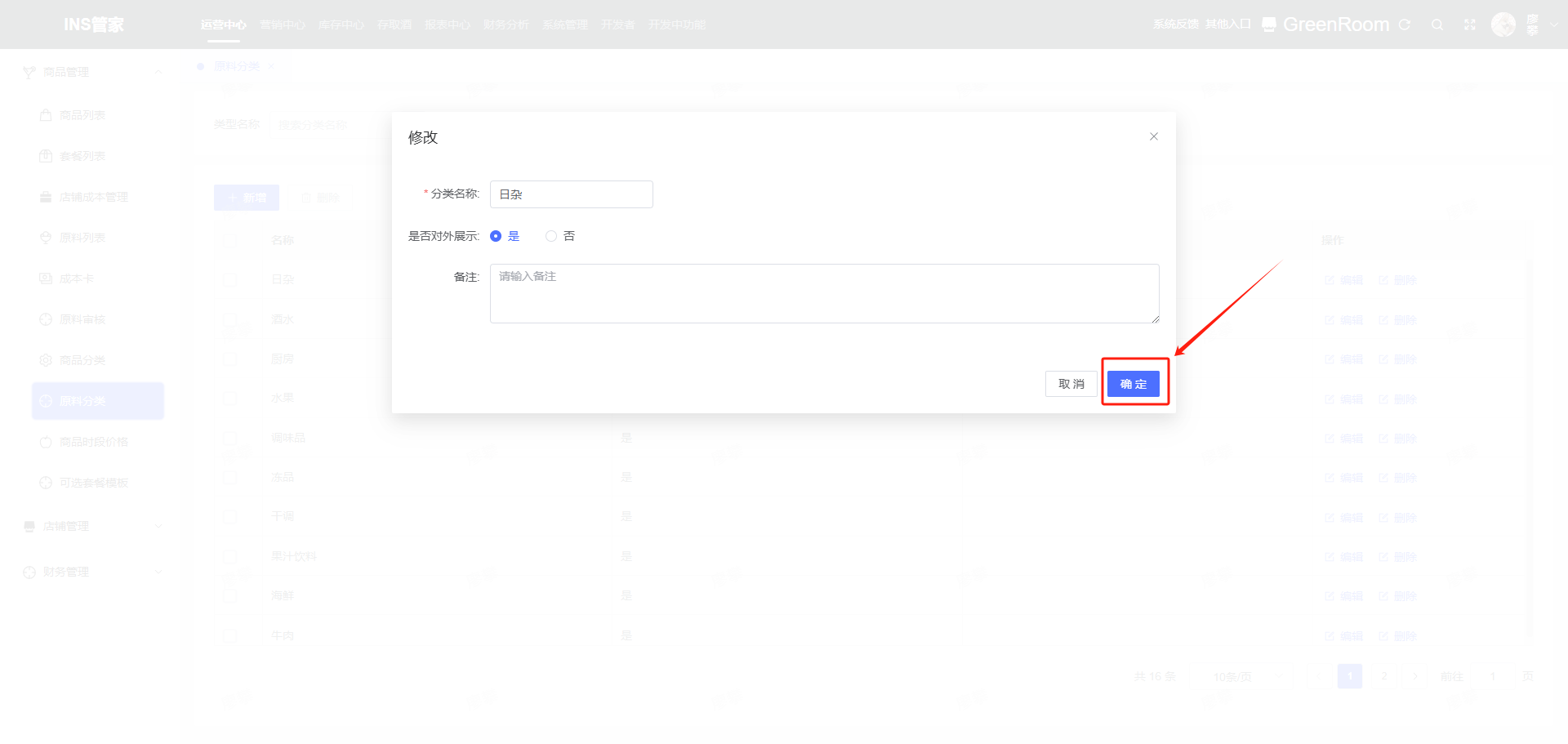Open the 库存中心 top menu

point(341,25)
